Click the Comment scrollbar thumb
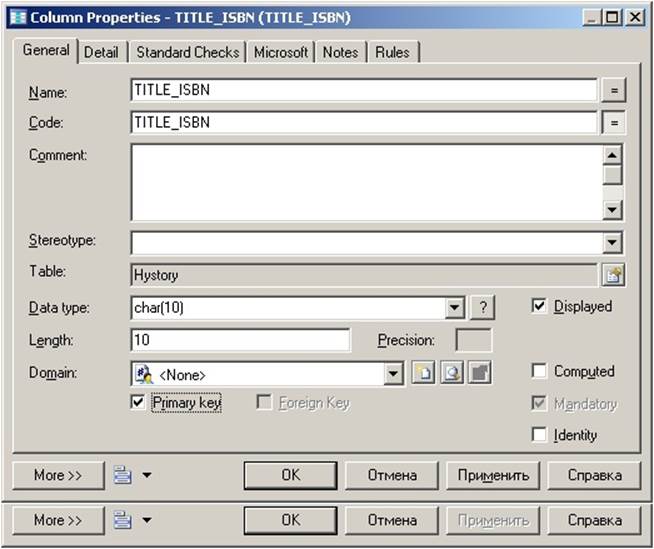654x549 pixels. [x=612, y=175]
